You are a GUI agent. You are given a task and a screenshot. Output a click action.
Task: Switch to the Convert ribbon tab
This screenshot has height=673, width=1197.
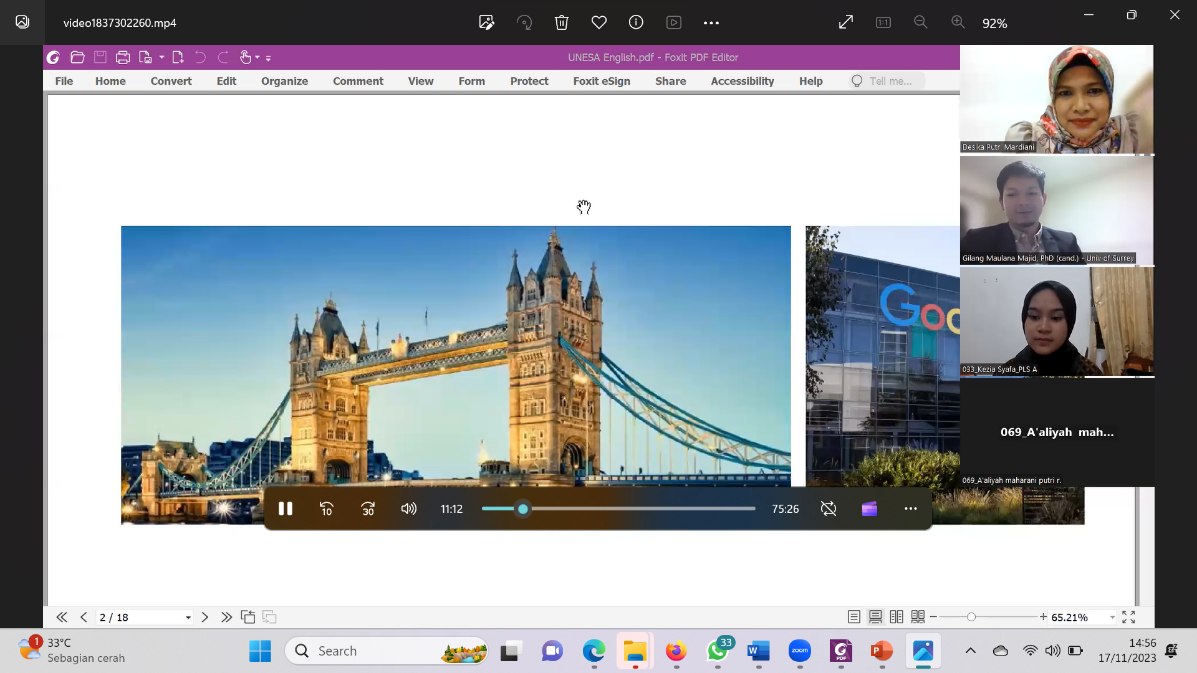pos(171,81)
